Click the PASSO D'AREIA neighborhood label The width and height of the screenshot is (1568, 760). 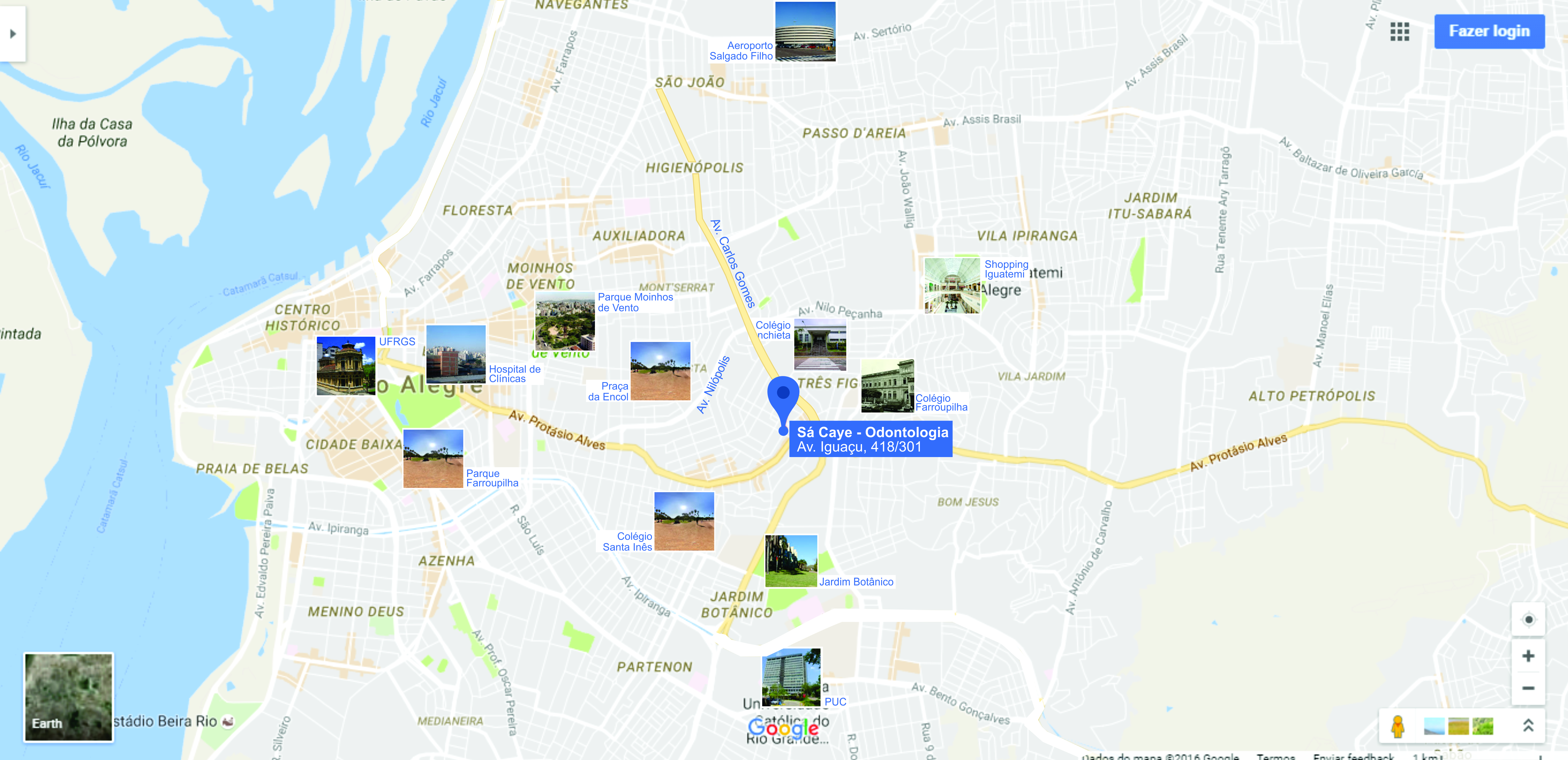click(854, 133)
